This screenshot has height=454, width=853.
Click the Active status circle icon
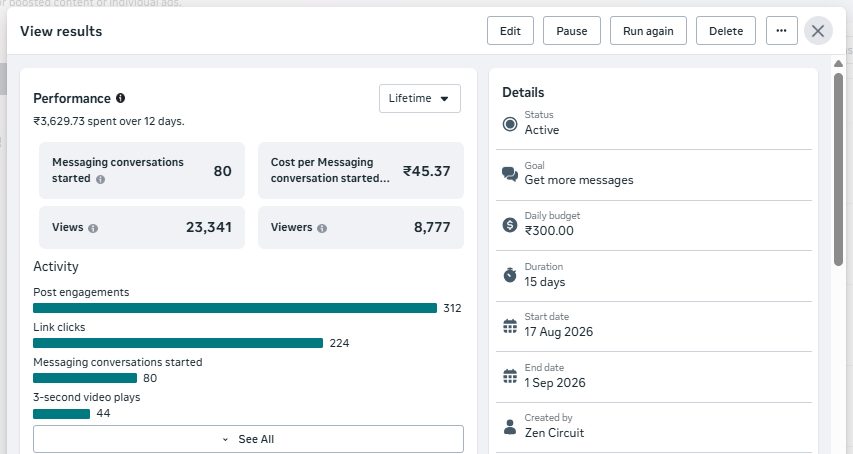(510, 124)
